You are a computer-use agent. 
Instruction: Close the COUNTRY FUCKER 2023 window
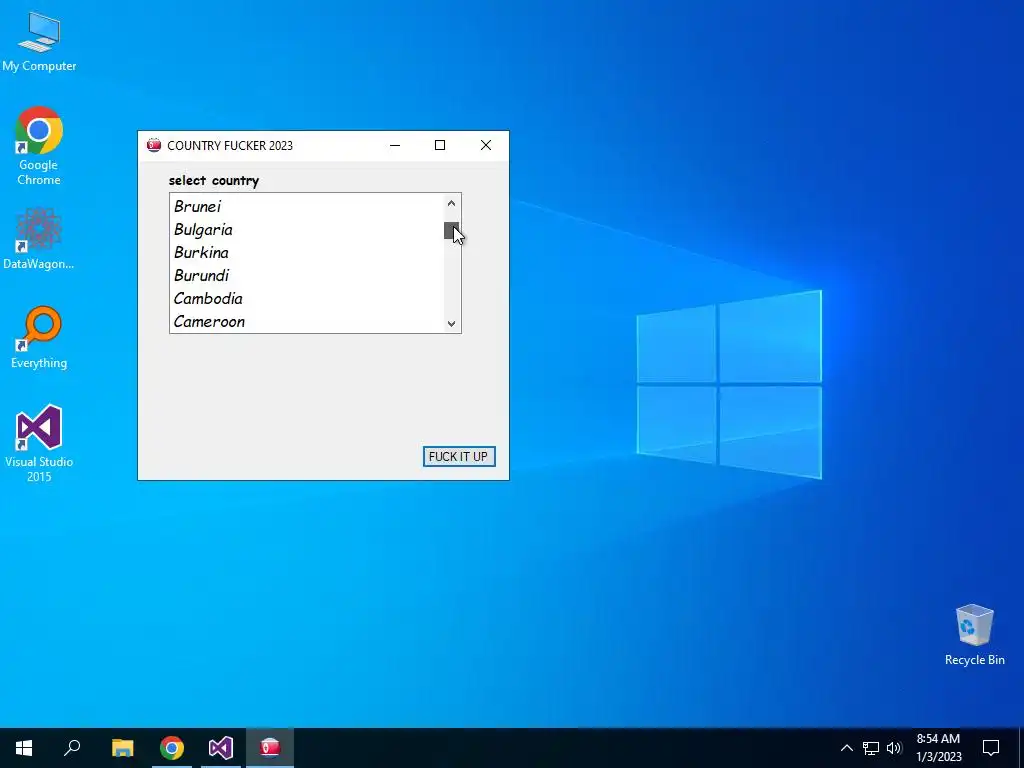[x=486, y=145]
